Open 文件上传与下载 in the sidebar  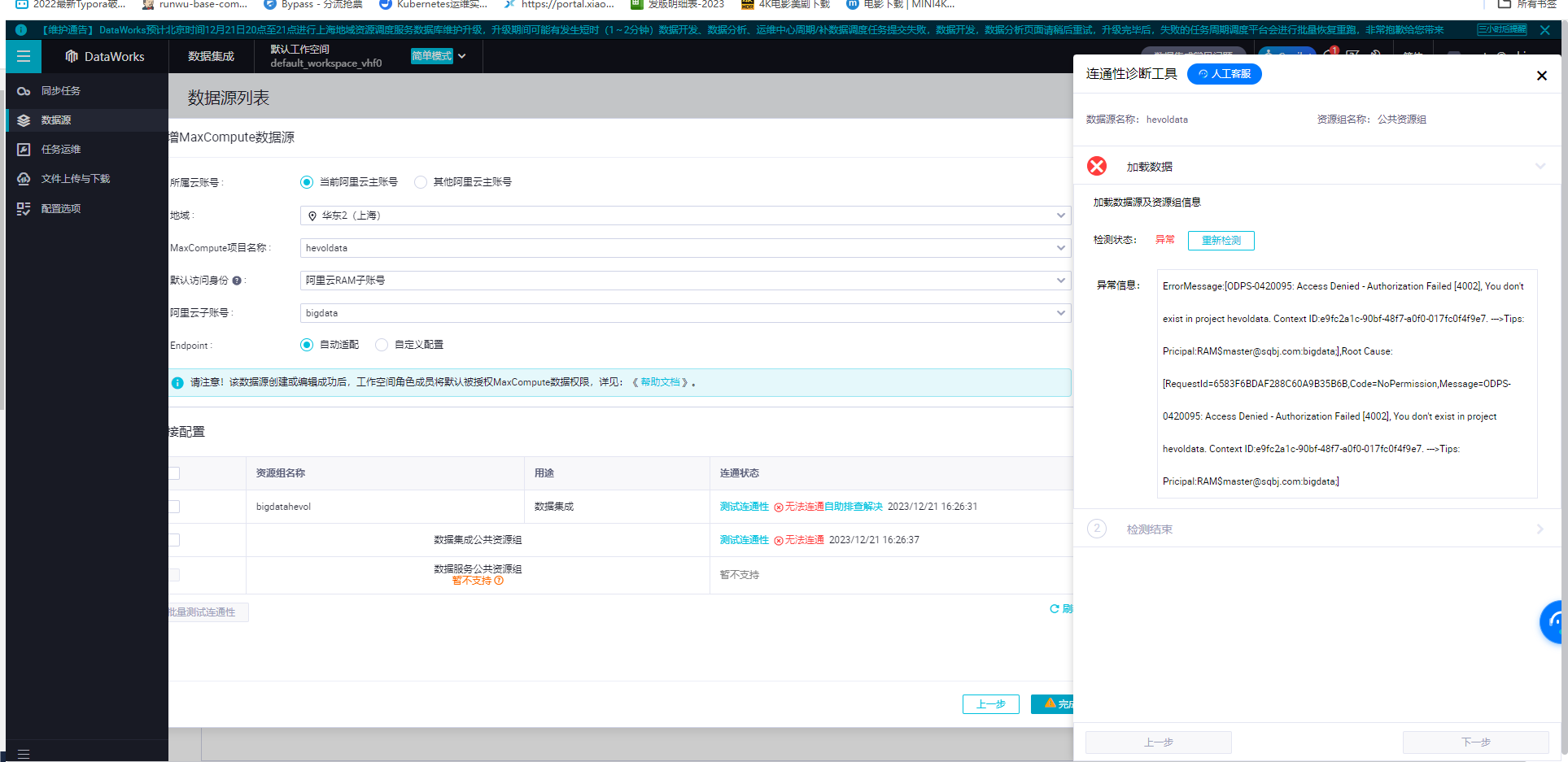click(76, 179)
